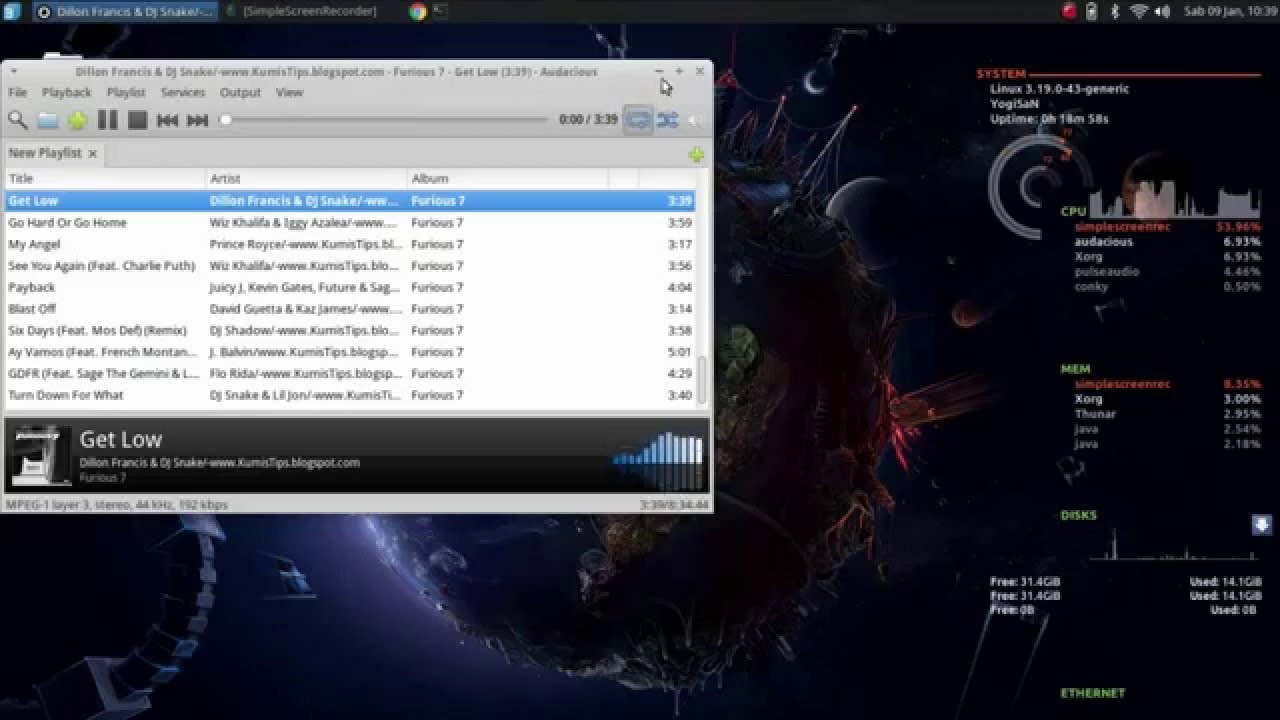Click the battery indicator icon

(x=1092, y=11)
